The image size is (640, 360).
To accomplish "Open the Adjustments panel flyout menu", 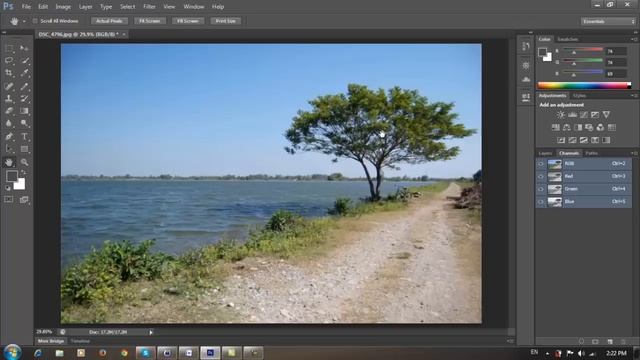I will click(634, 96).
